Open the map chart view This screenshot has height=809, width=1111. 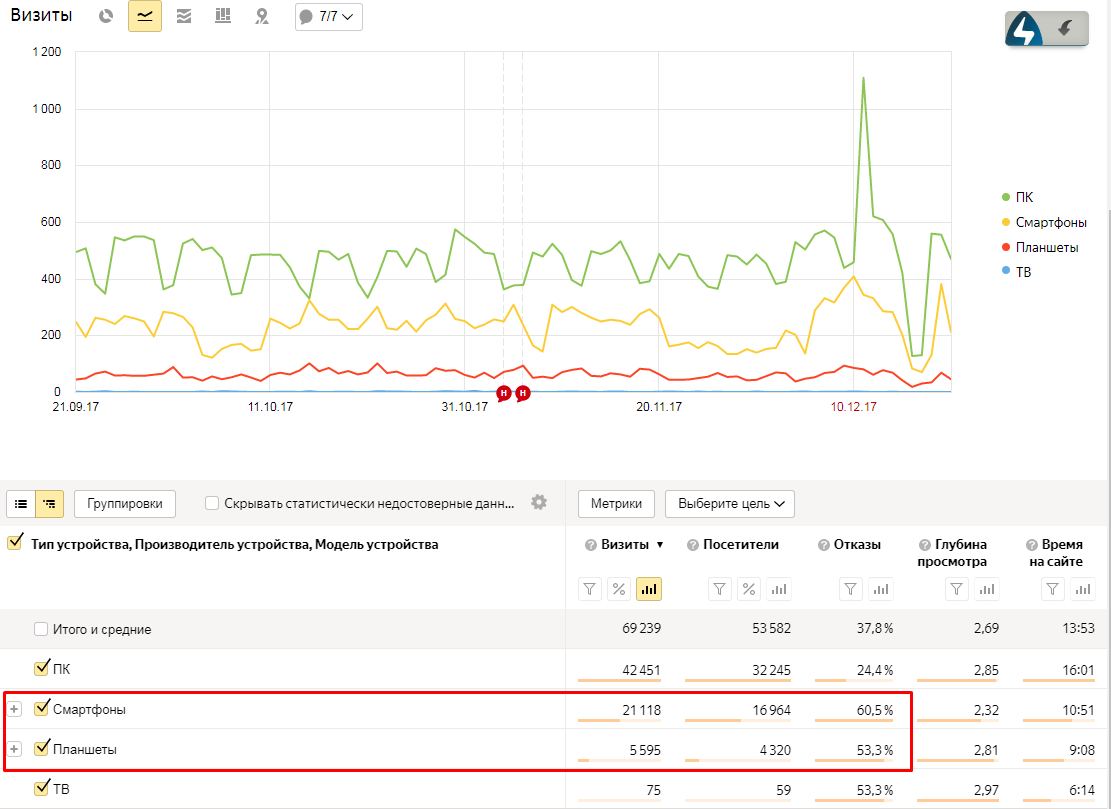click(262, 16)
